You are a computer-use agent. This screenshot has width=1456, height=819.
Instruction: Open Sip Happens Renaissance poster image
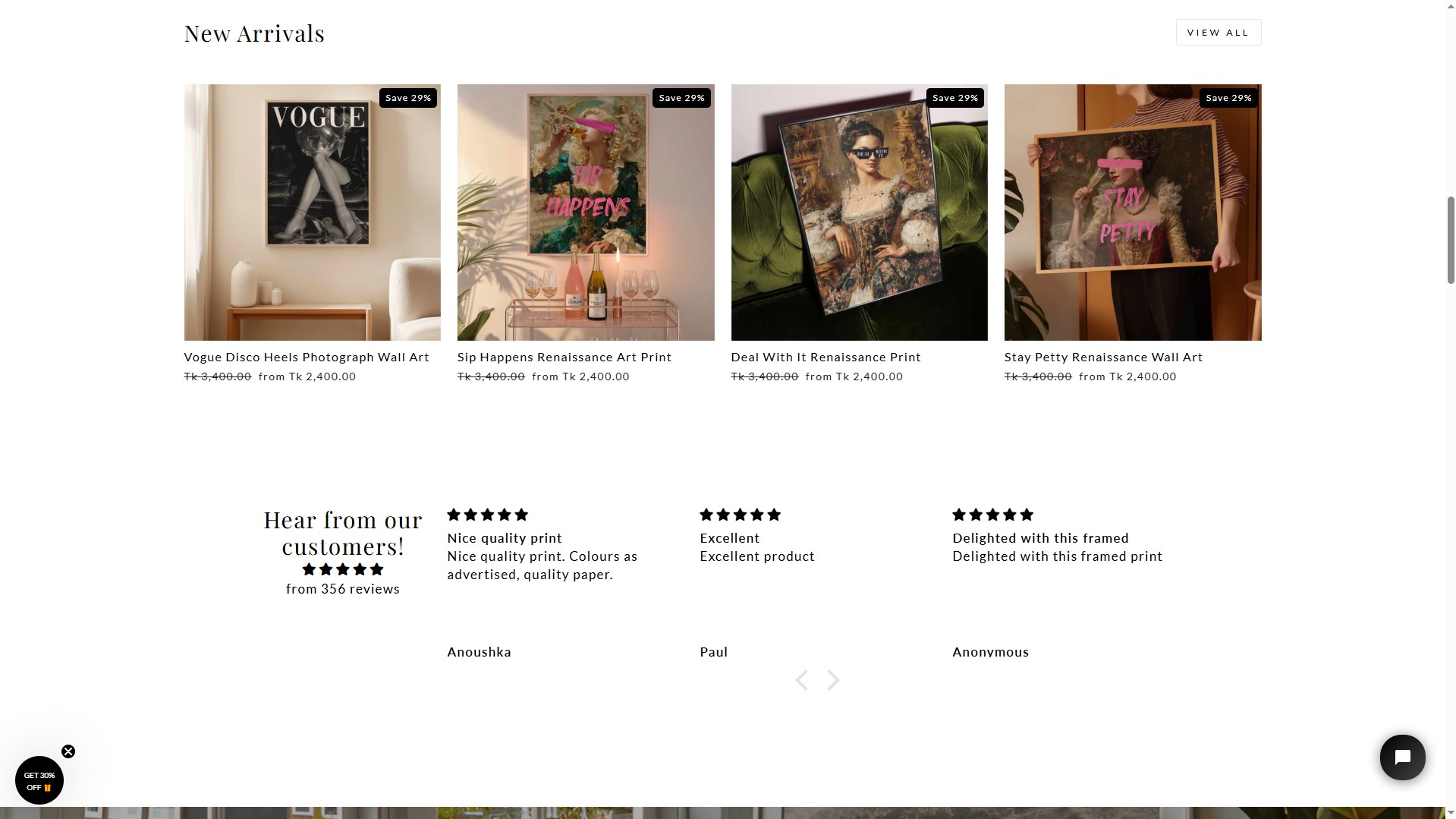tap(585, 212)
